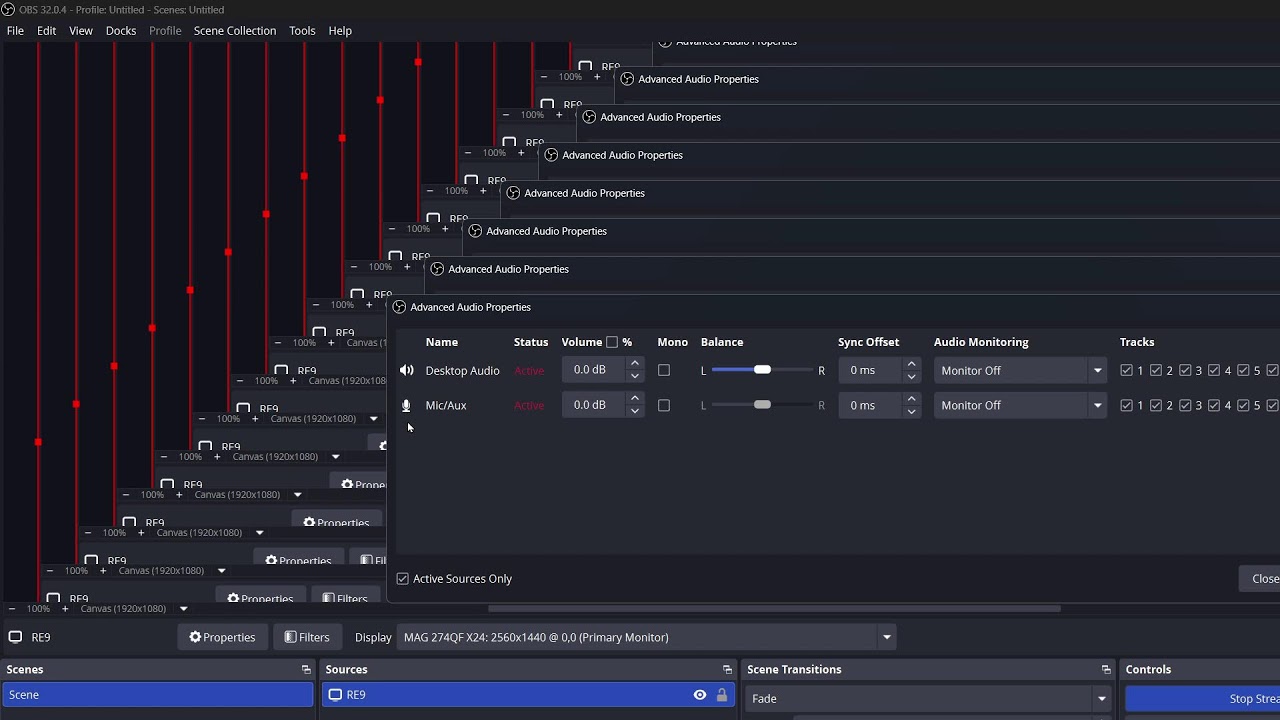The image size is (1280, 720).
Task: Enable Mono for Desktop Audio
Action: tap(664, 370)
